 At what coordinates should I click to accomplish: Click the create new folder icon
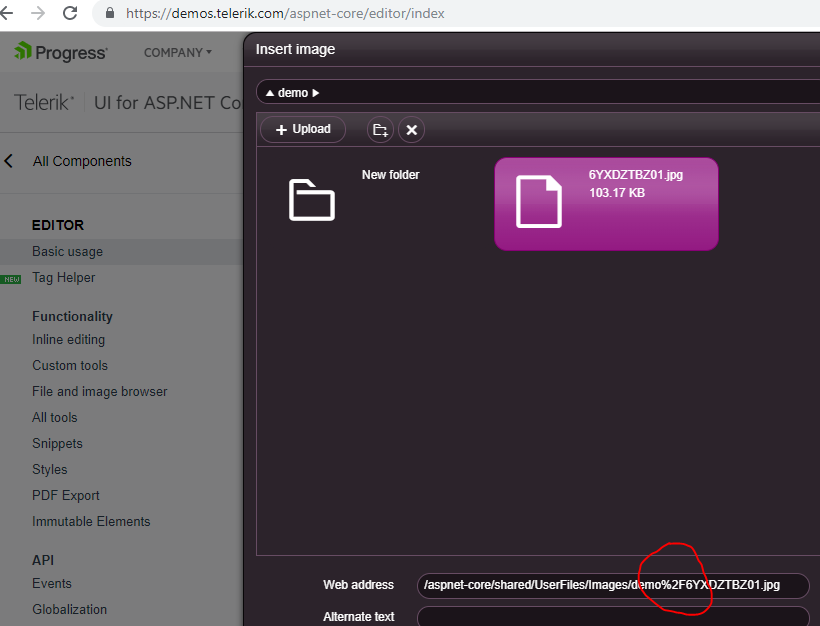(380, 130)
